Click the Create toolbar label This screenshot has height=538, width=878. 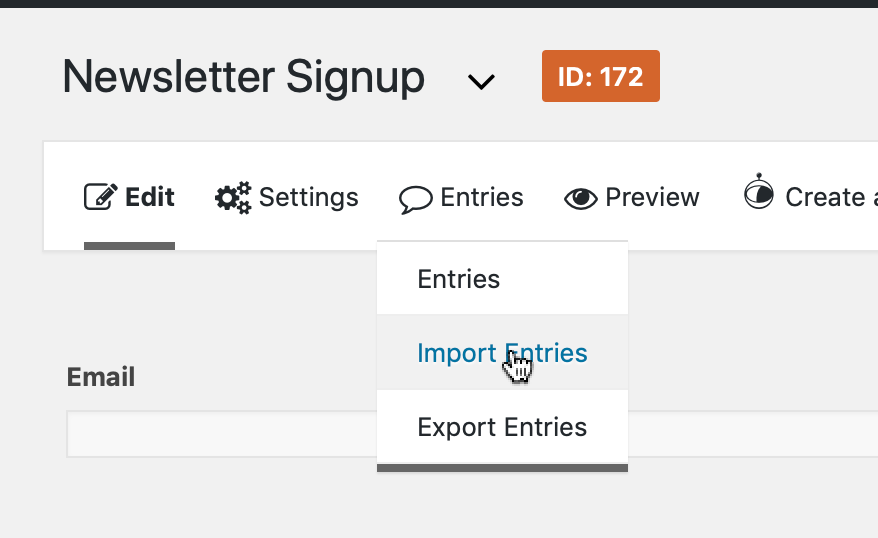[x=825, y=197]
